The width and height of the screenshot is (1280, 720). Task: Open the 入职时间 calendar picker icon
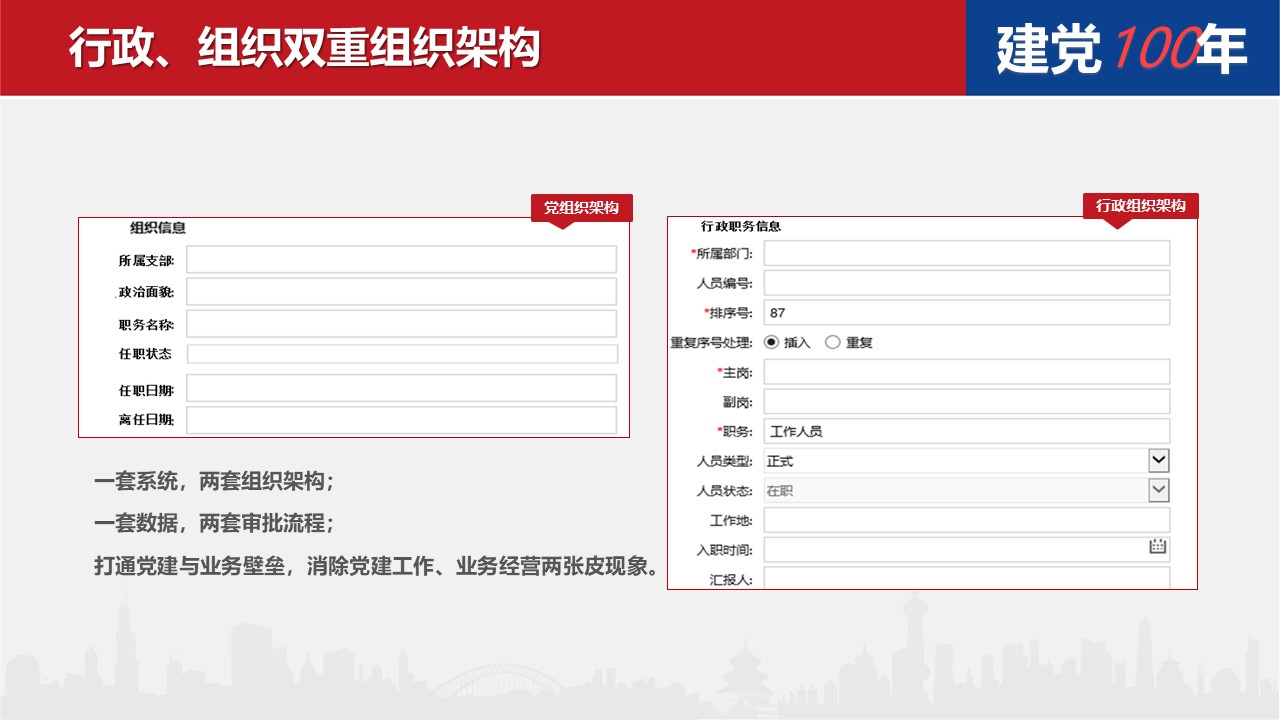click(1158, 547)
